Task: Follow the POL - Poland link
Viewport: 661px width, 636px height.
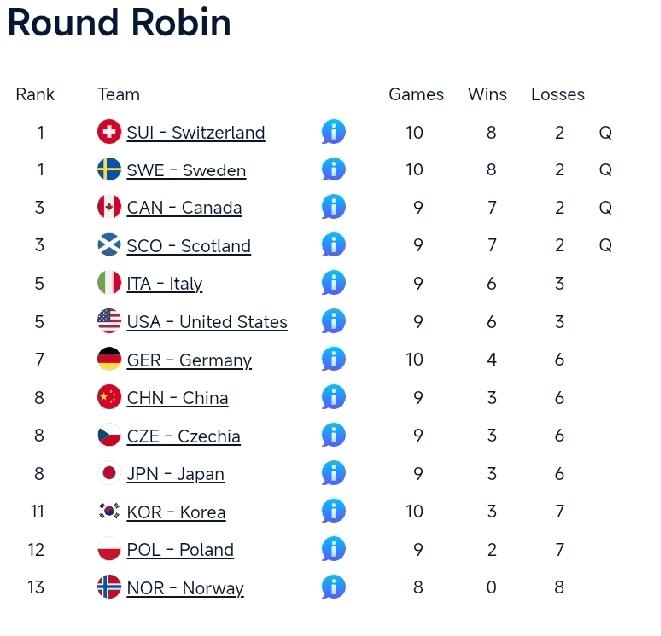Action: click(x=180, y=551)
